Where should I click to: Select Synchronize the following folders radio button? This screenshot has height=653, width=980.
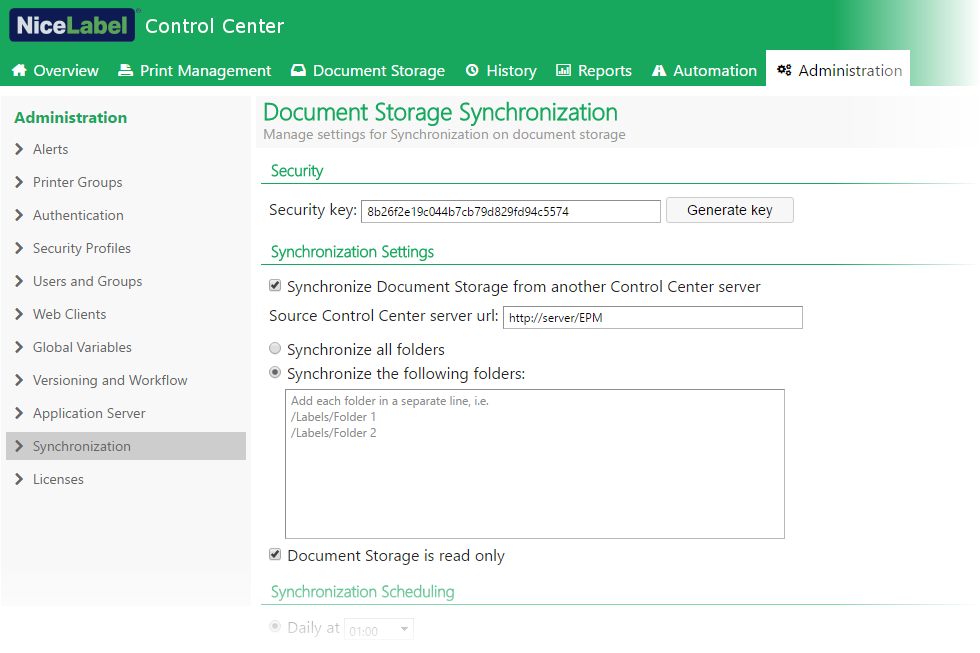point(275,372)
